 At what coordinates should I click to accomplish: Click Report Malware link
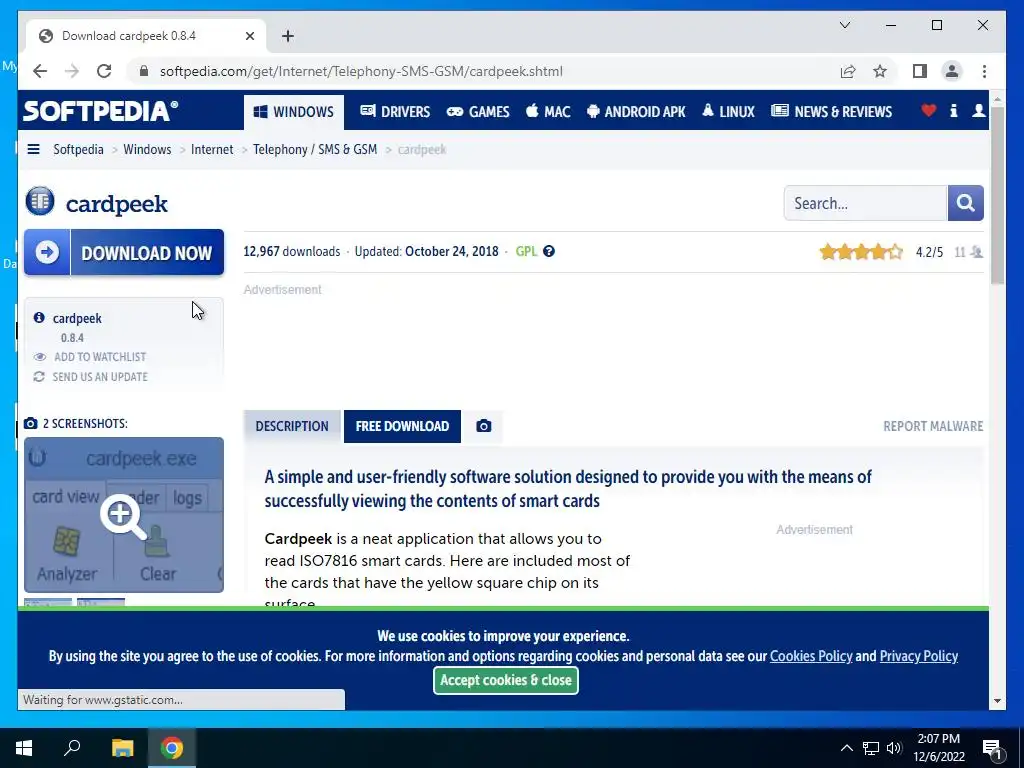pyautogui.click(x=933, y=426)
